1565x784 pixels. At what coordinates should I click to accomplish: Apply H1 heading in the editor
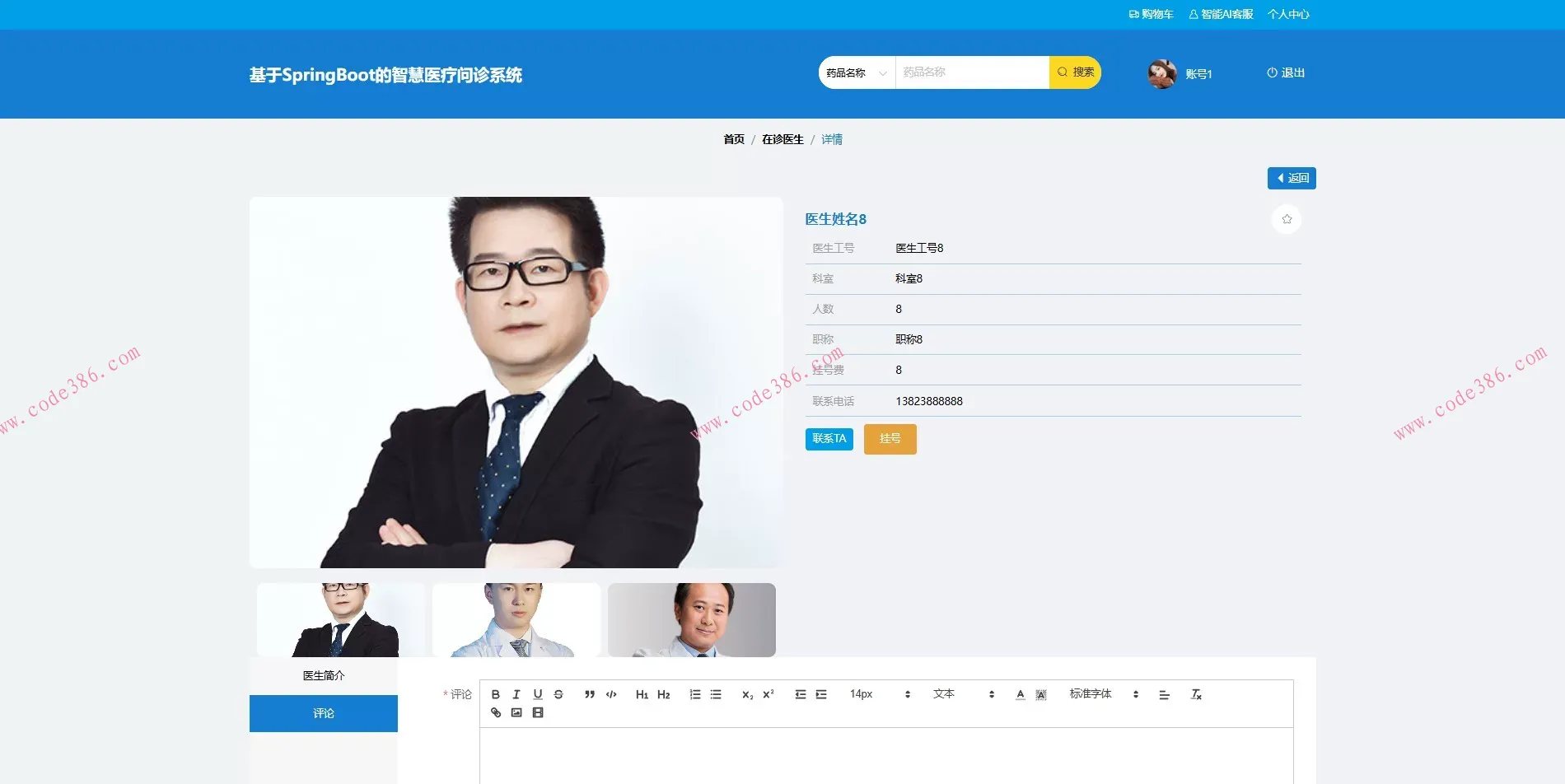pos(642,693)
